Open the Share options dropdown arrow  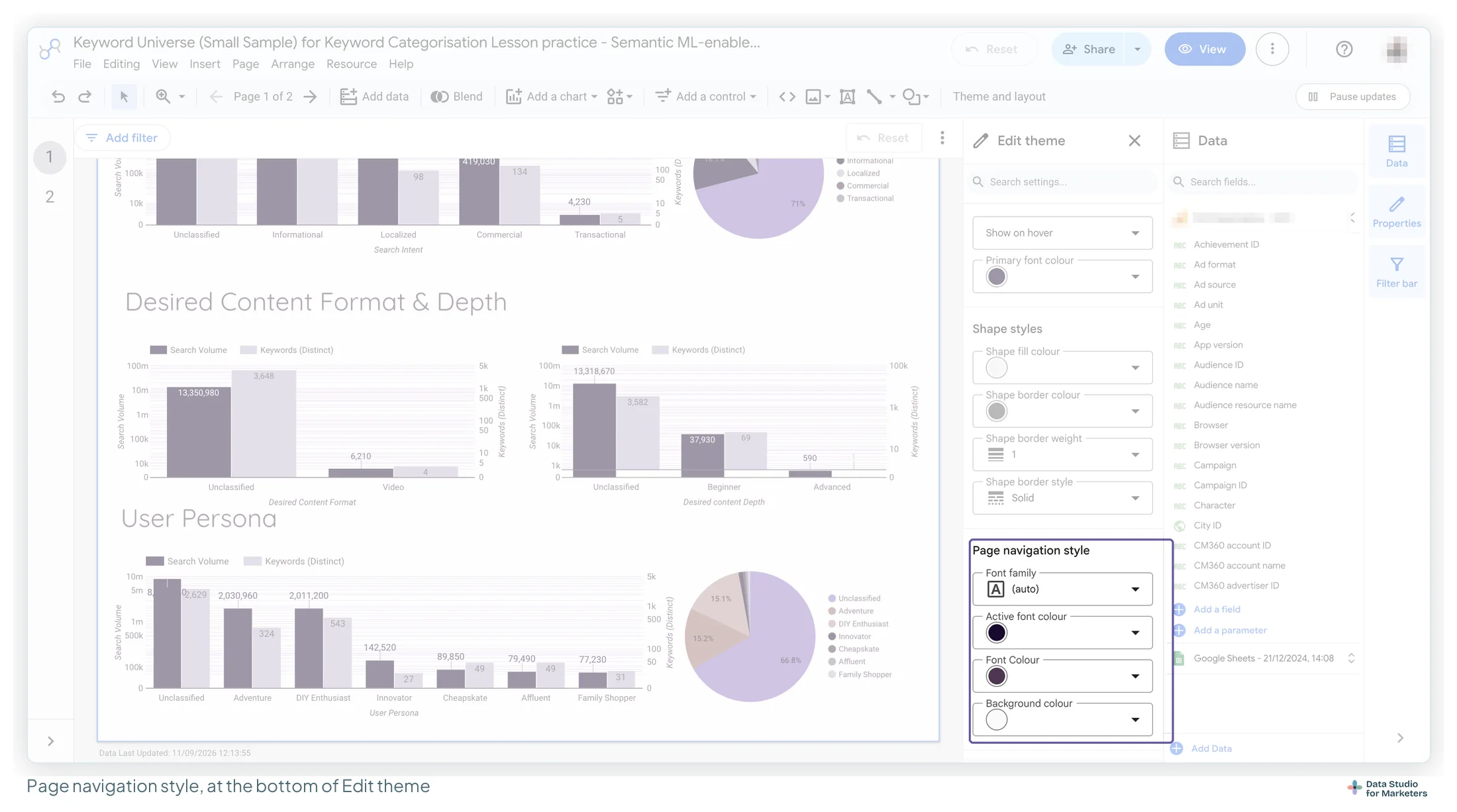[1138, 49]
